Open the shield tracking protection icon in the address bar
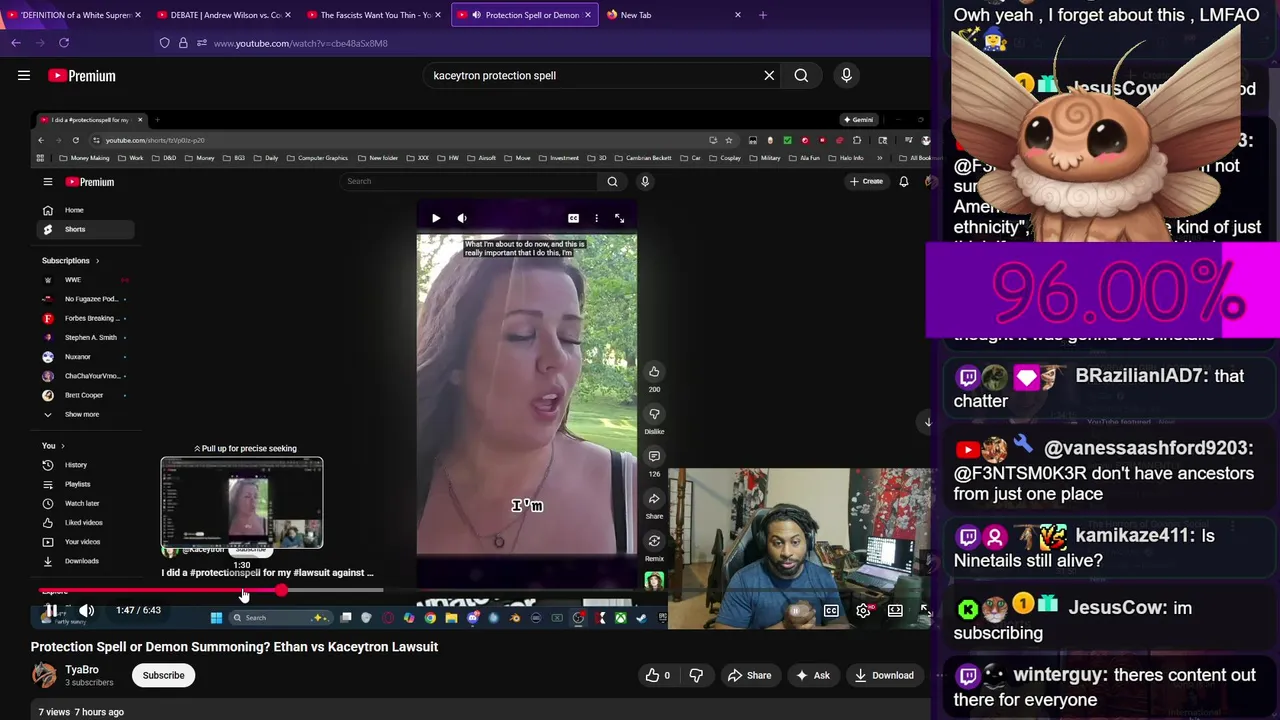 click(165, 43)
